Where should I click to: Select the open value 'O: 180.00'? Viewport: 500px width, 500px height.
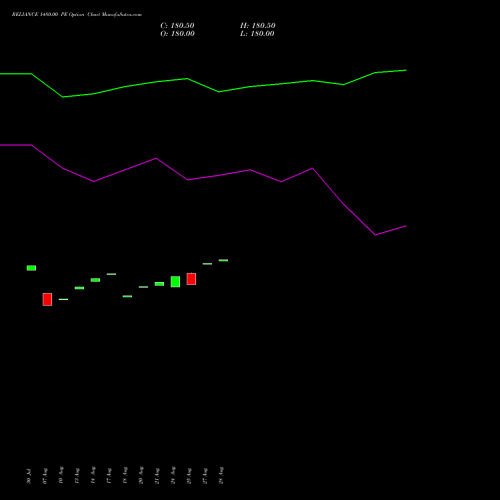tap(177, 34)
